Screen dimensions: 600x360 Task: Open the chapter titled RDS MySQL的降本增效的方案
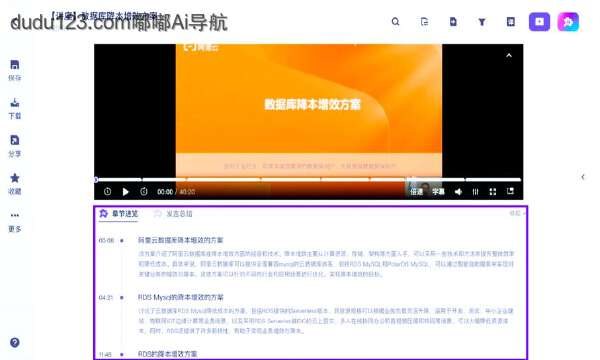click(181, 297)
